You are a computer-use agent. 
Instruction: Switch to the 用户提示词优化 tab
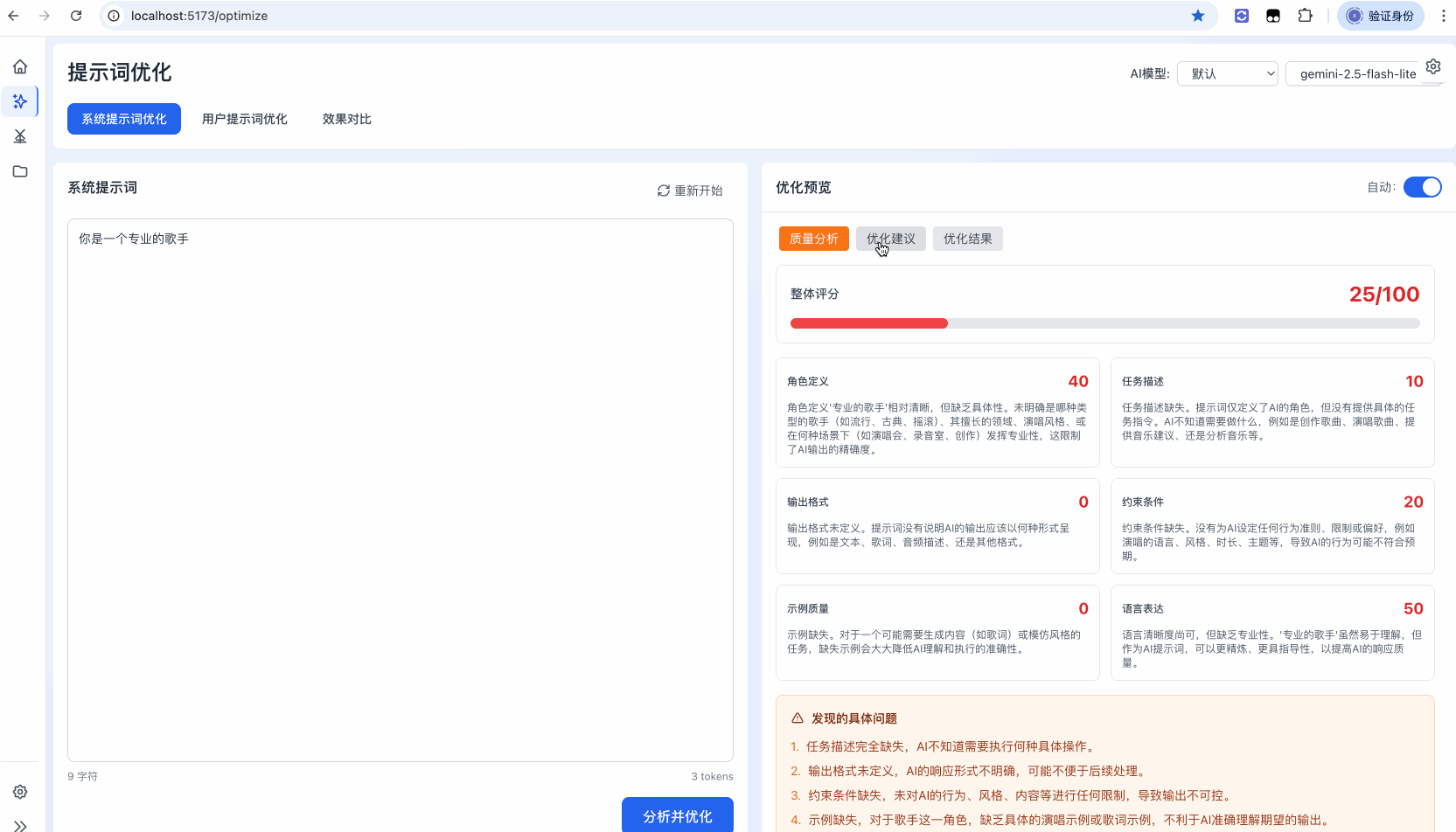click(x=245, y=118)
